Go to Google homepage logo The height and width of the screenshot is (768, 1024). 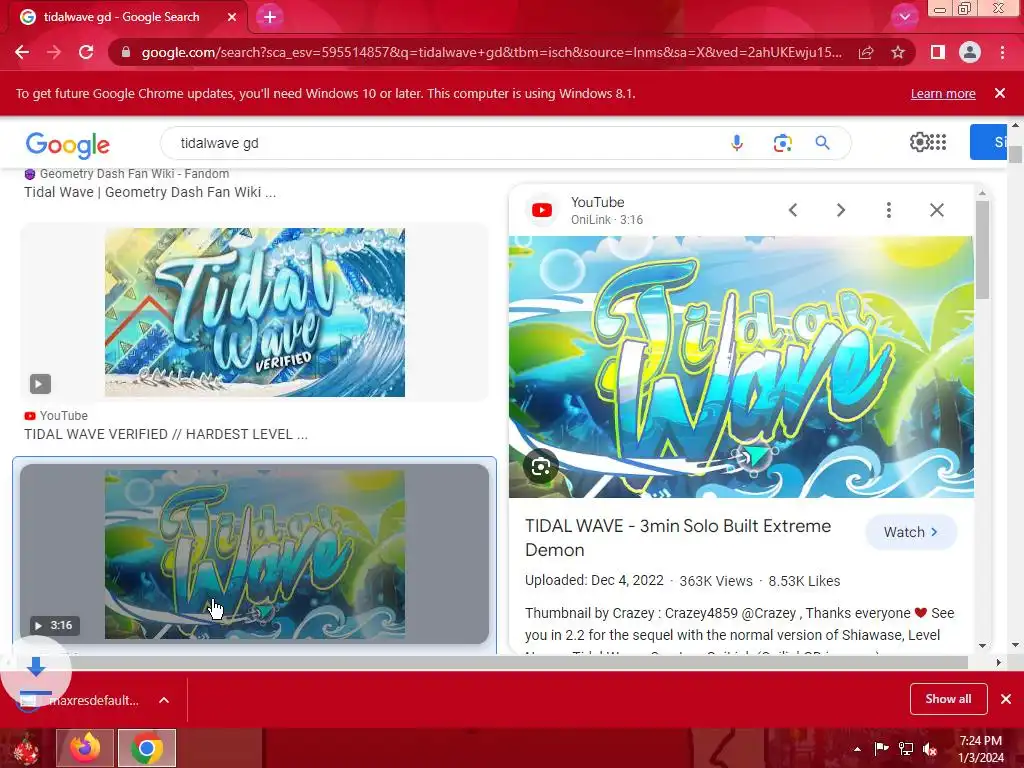tap(68, 145)
